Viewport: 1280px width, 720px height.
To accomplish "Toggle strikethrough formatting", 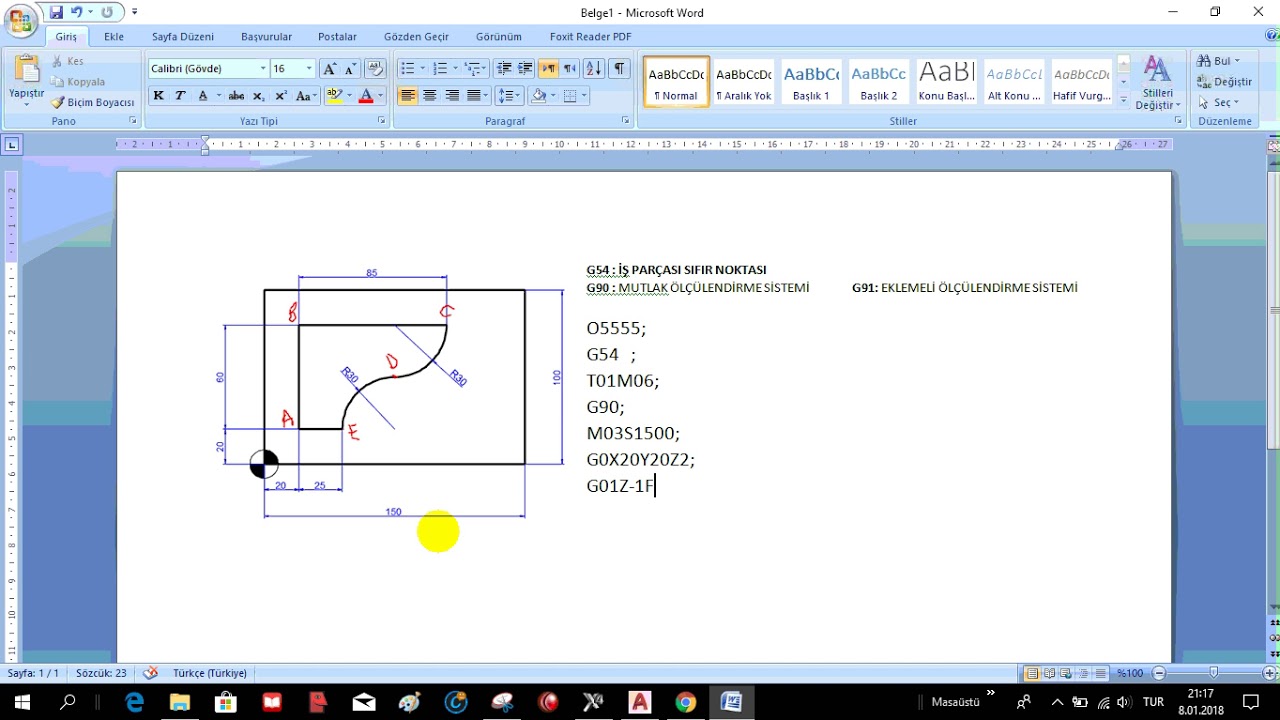I will (236, 96).
